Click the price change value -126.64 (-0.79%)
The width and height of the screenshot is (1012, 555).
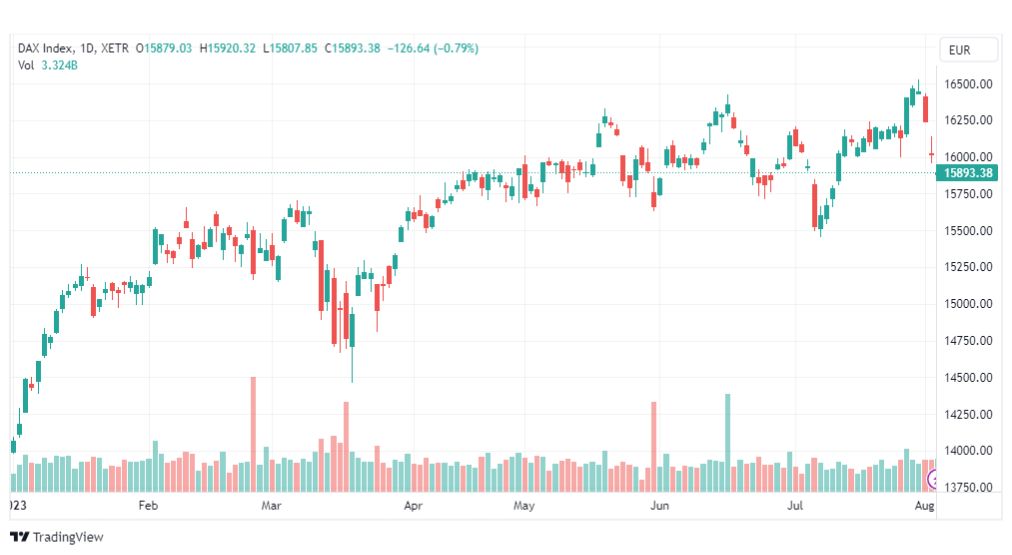tap(433, 48)
